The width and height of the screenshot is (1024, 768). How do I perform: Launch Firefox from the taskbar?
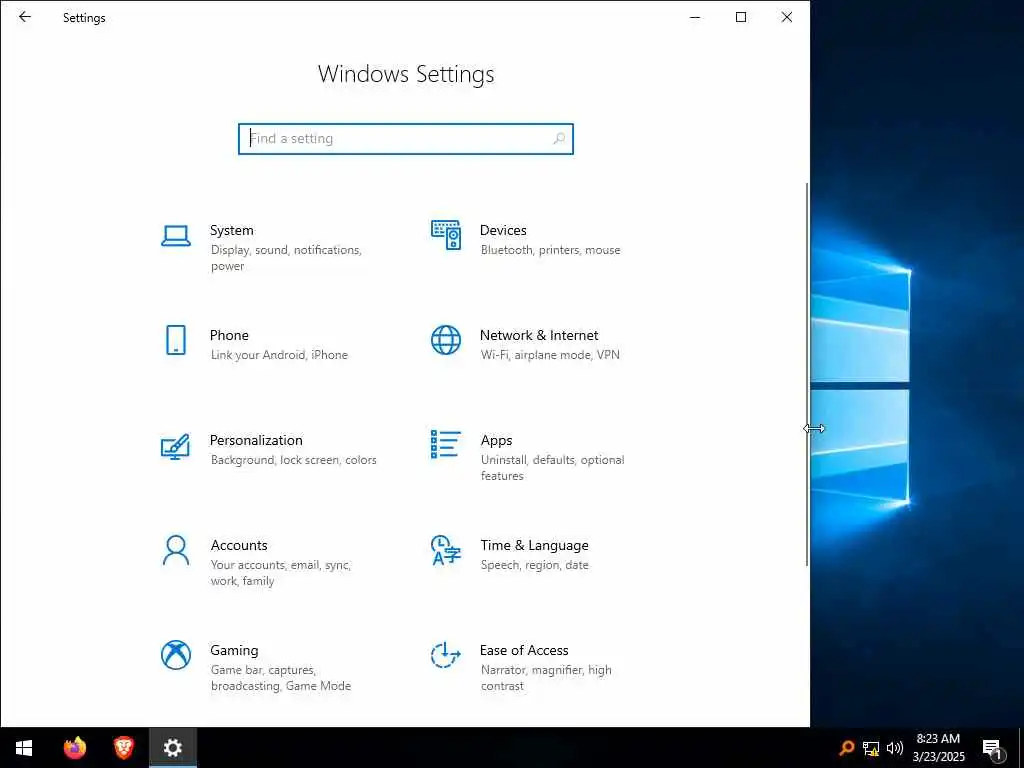click(75, 748)
